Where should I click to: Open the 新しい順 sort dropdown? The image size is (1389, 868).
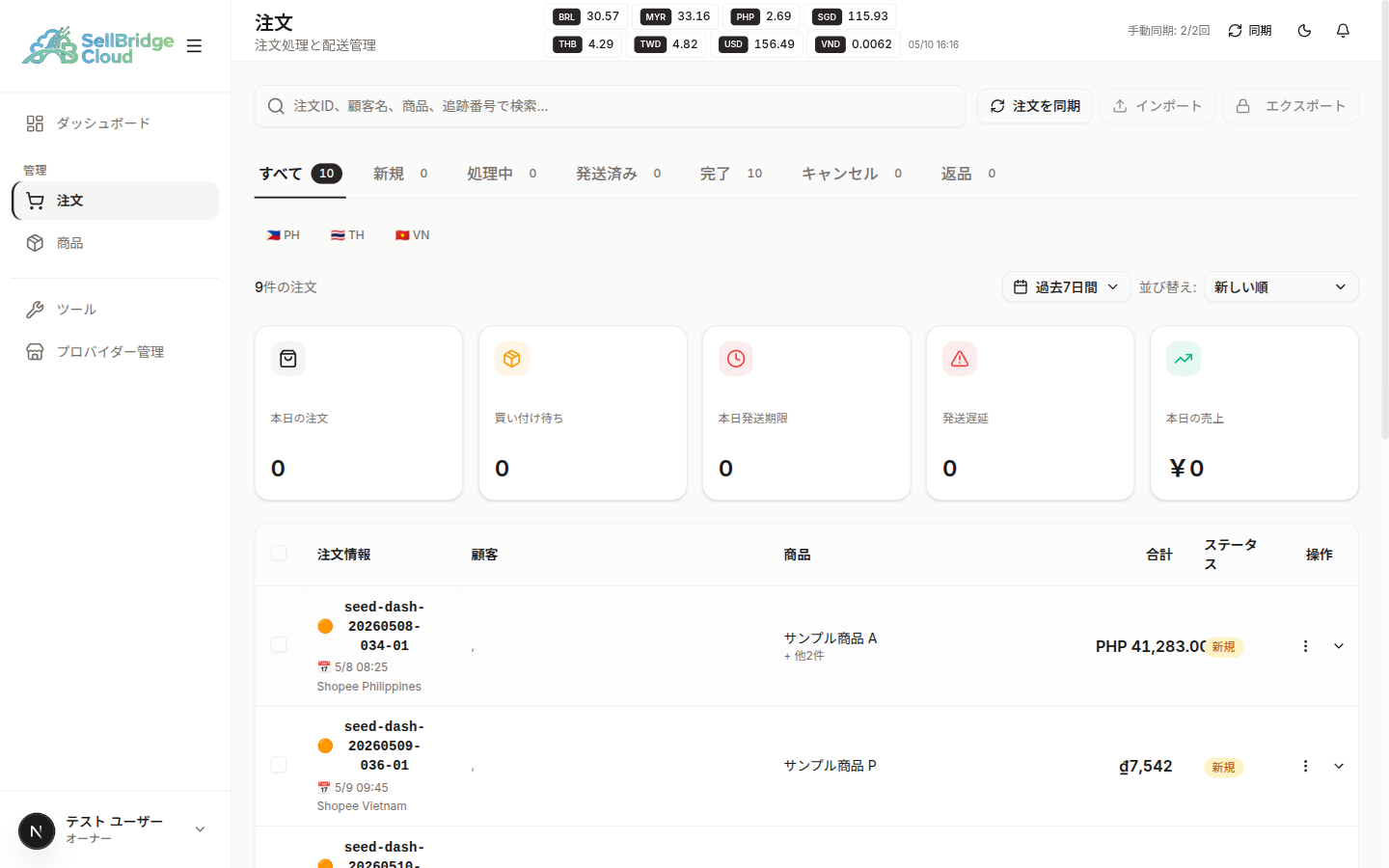(1281, 286)
